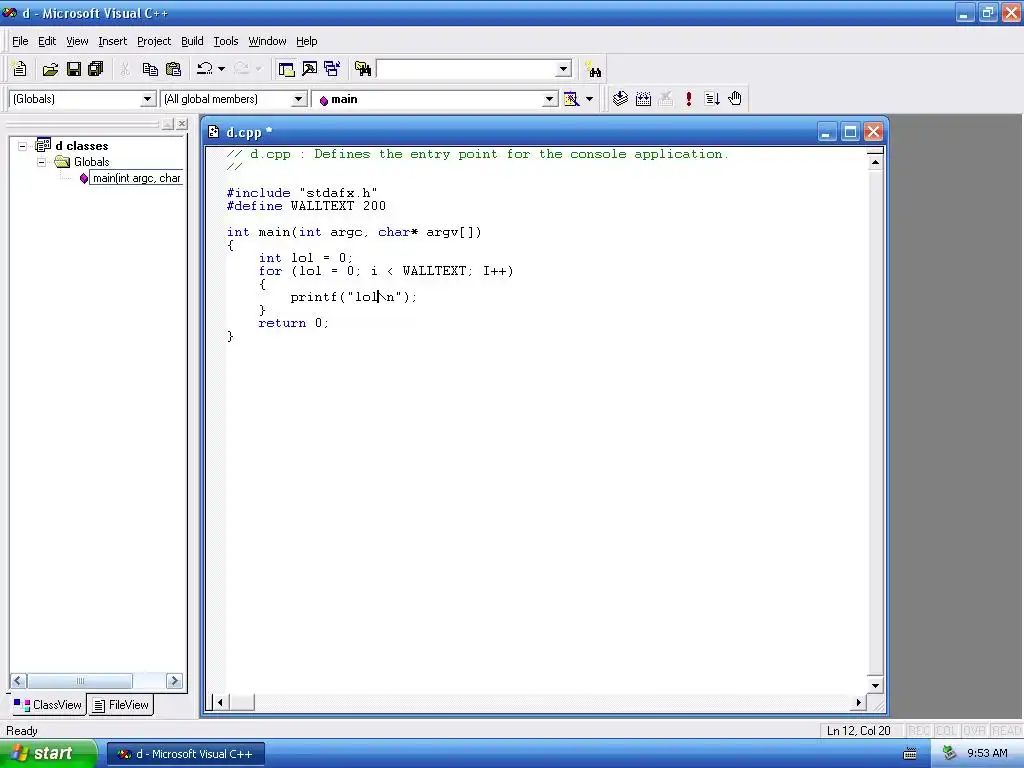
Task: Click the workspace panel horizontal scrollbar thumb
Action: coord(80,681)
